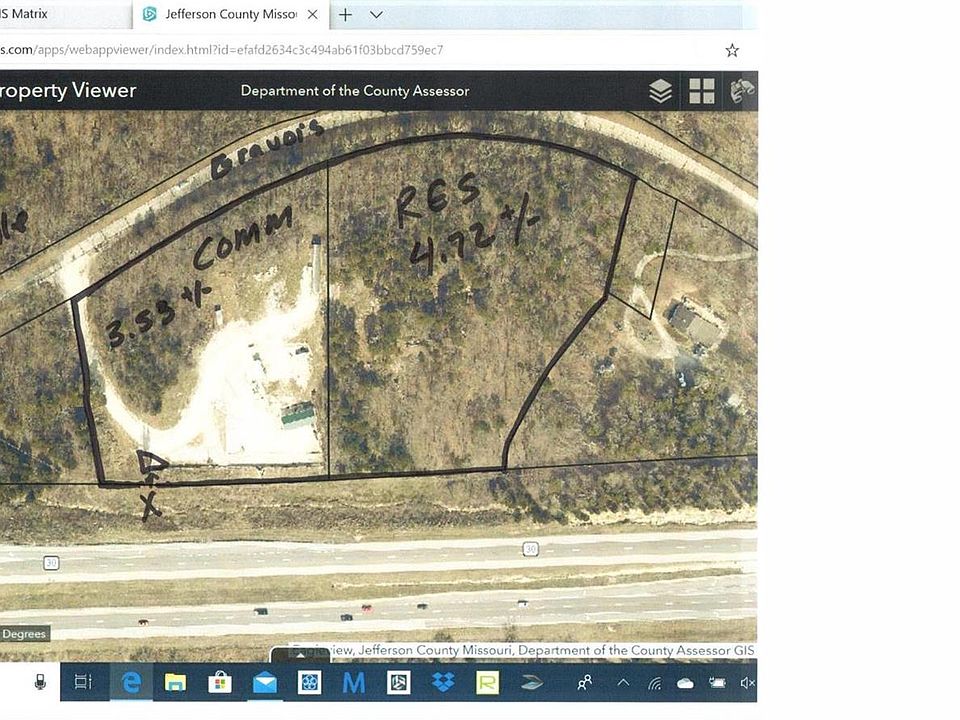The height and width of the screenshot is (720, 960).
Task: Open the Basemap gallery grid
Action: 702,91
